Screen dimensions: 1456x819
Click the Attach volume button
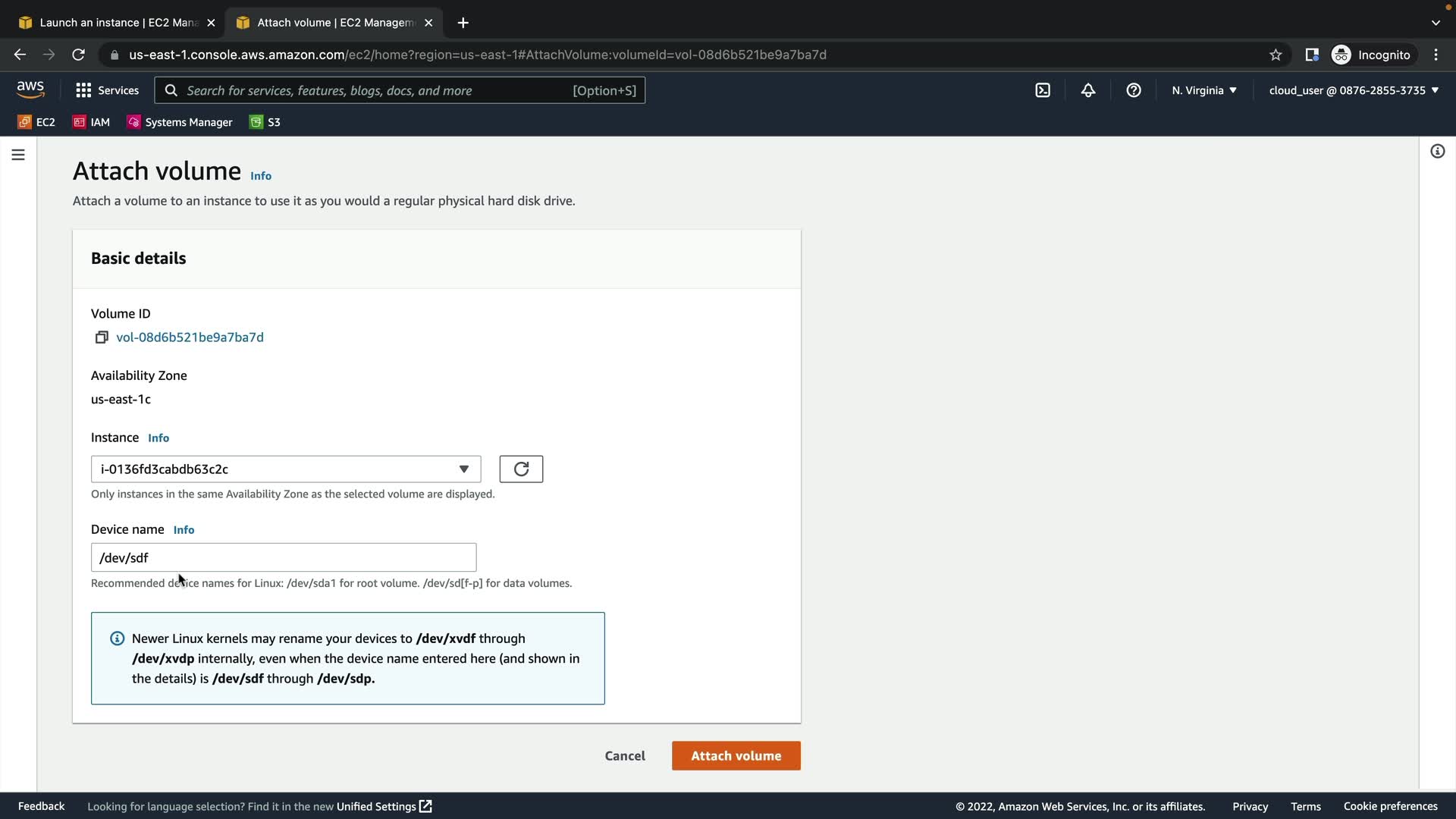pyautogui.click(x=736, y=755)
